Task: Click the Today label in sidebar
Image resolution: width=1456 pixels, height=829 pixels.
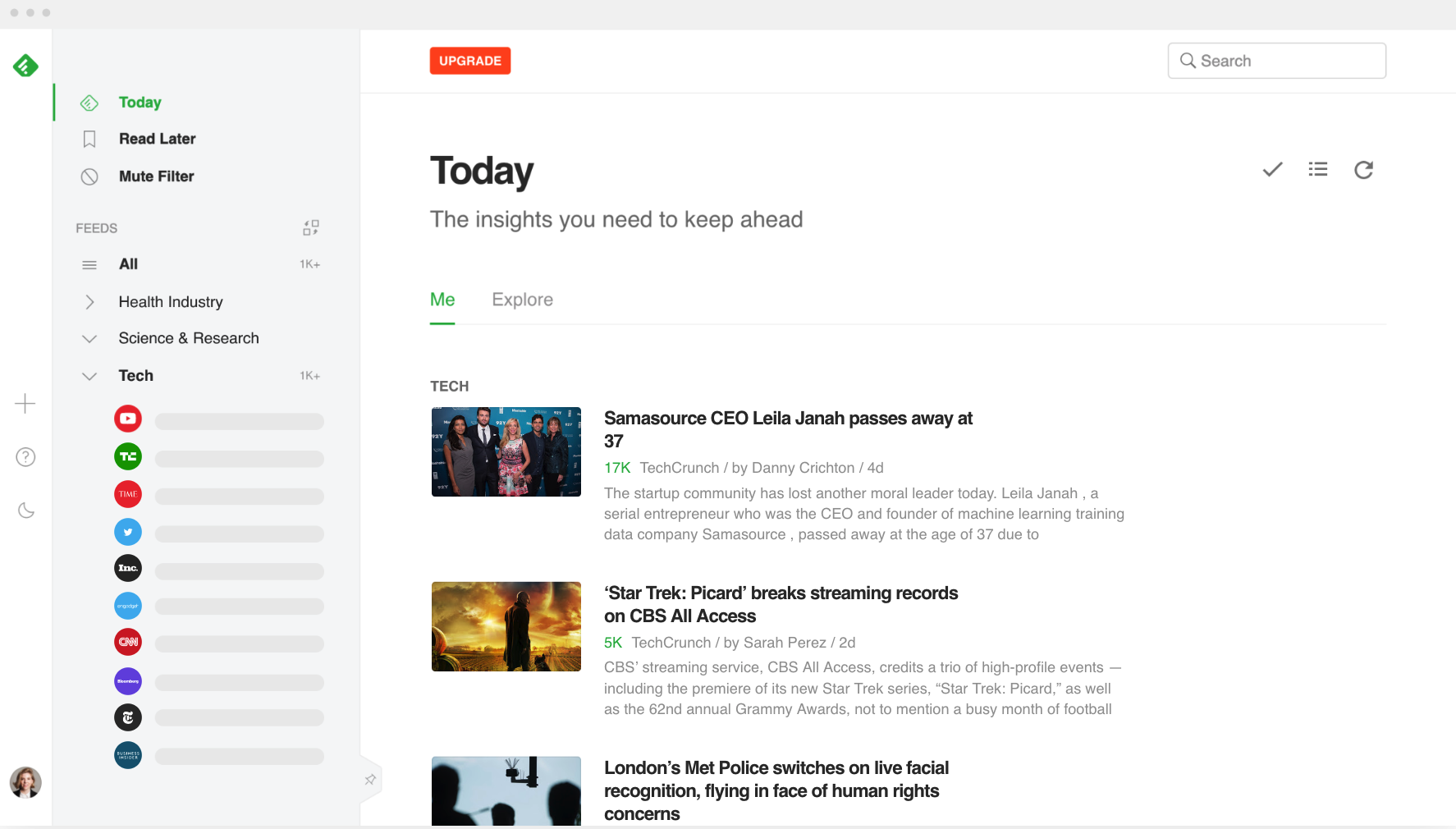Action: click(140, 103)
